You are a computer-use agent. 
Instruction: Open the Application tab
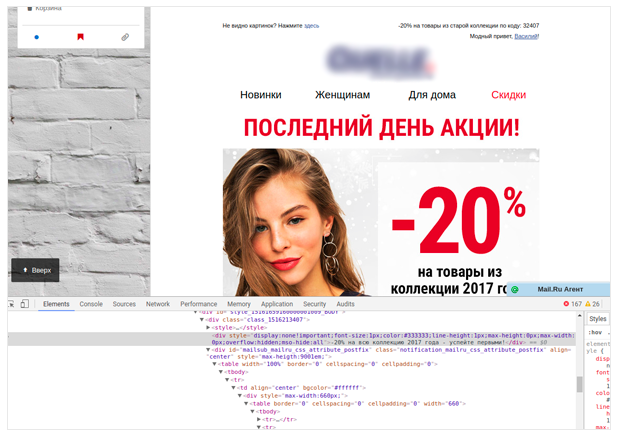tap(277, 304)
